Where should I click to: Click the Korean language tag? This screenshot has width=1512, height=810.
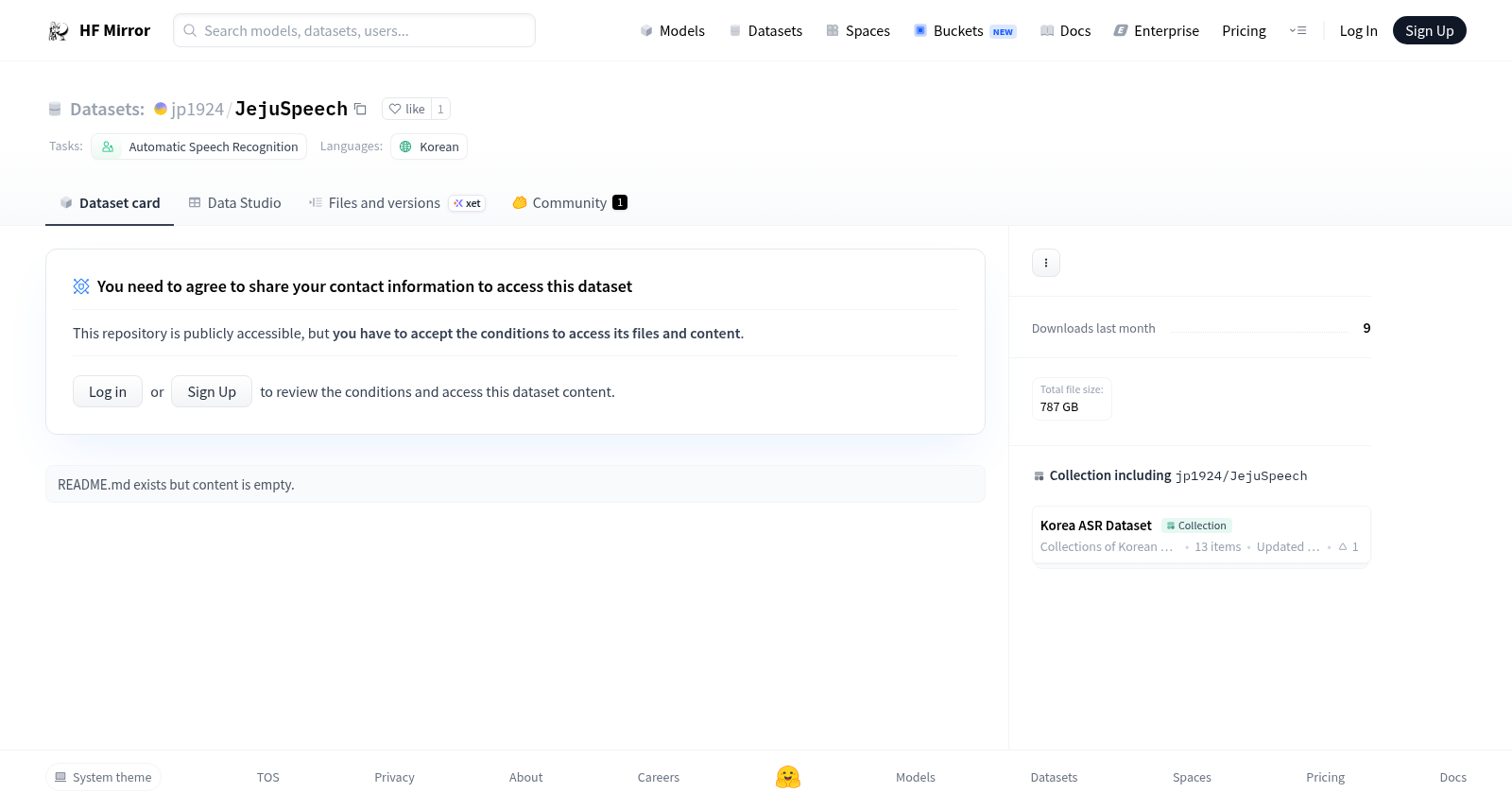coord(429,146)
